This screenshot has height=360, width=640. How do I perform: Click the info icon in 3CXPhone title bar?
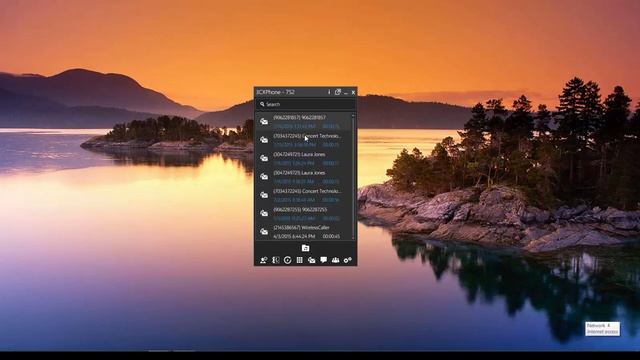point(329,92)
